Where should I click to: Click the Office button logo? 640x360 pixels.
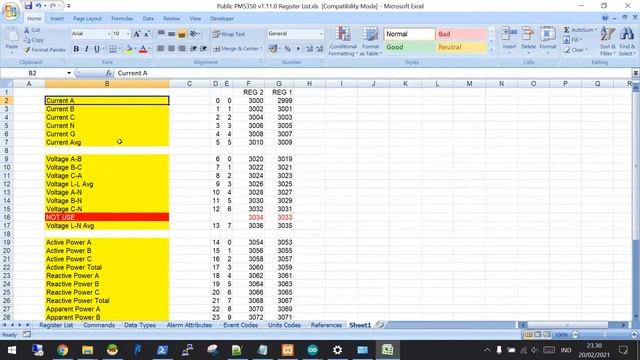point(11,11)
